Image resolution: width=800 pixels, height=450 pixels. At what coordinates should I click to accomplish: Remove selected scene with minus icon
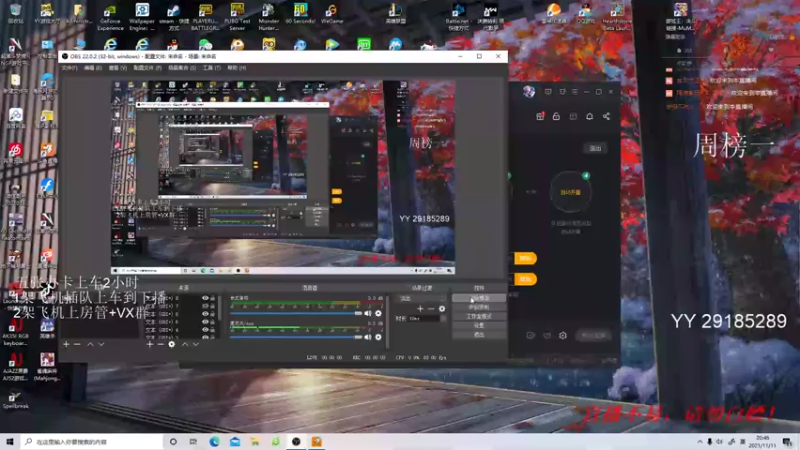[77, 344]
